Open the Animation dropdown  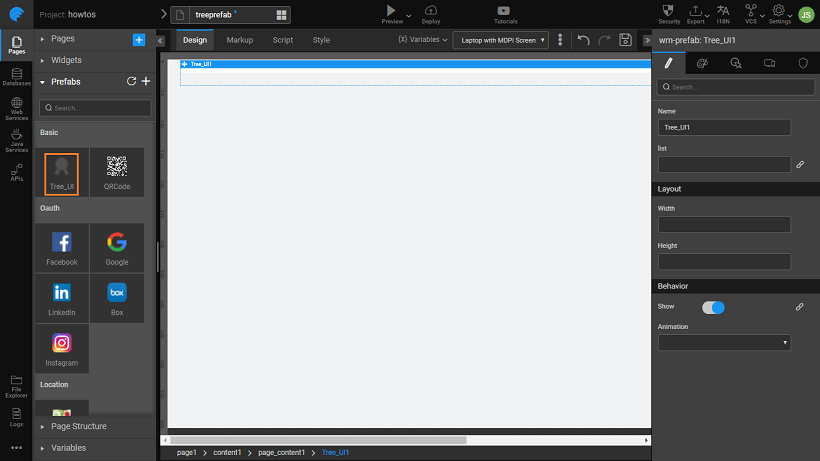(x=724, y=342)
